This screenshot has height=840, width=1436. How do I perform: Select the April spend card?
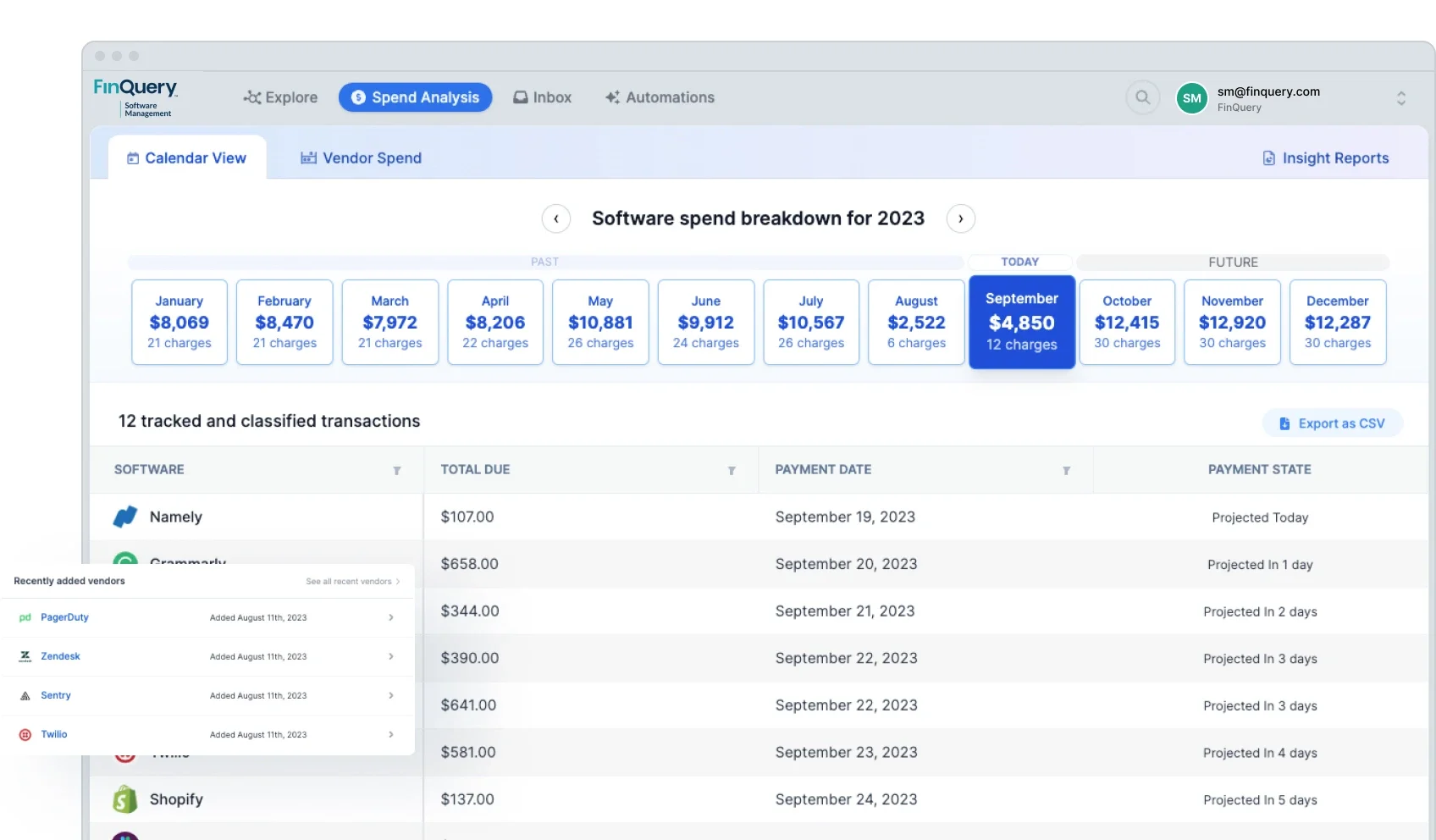(495, 322)
